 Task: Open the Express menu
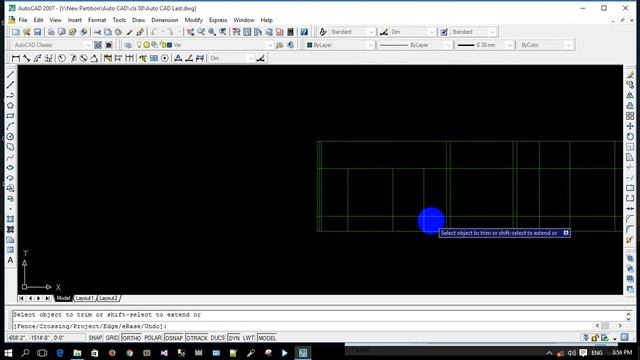coord(218,20)
